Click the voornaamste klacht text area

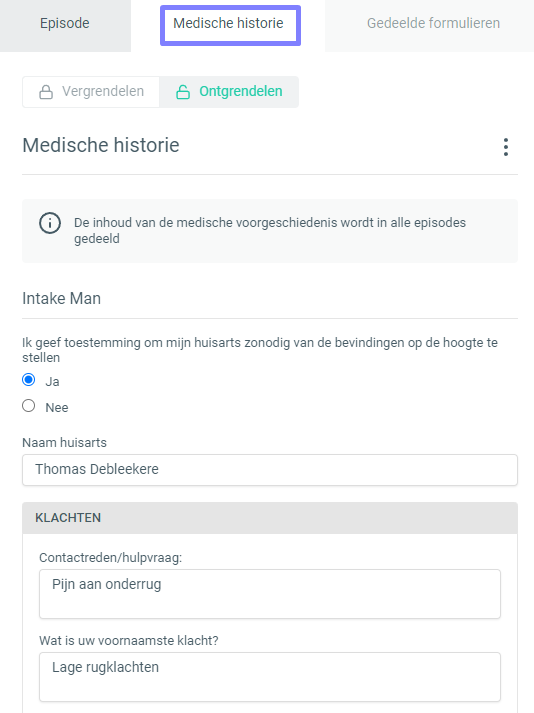[270, 677]
